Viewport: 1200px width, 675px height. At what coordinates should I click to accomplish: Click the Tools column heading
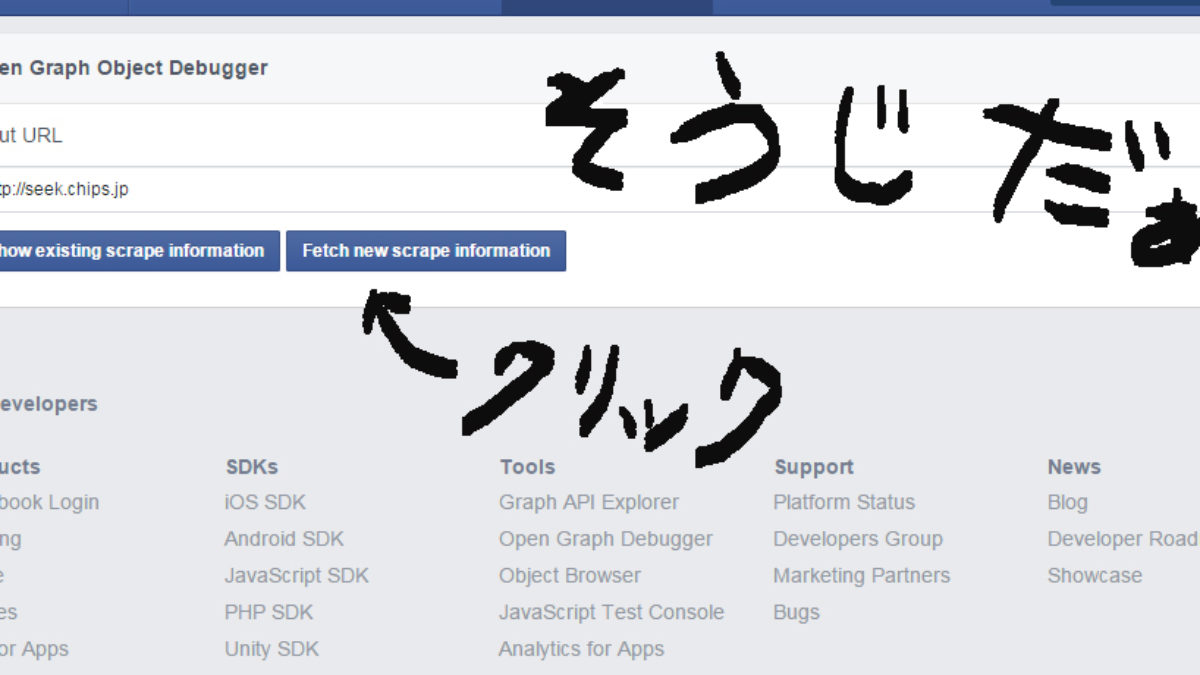pyautogui.click(x=527, y=467)
